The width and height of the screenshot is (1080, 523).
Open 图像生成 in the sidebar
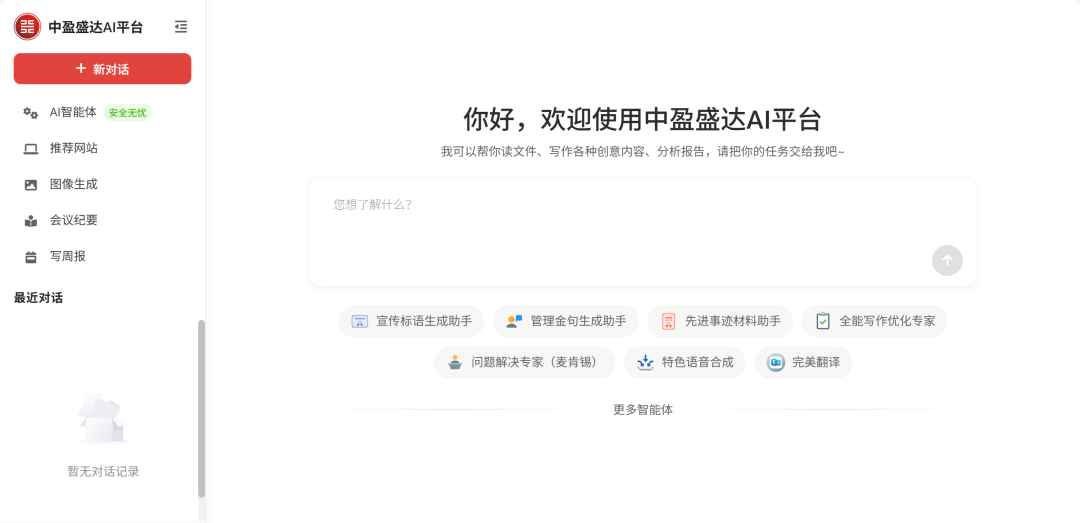click(74, 184)
